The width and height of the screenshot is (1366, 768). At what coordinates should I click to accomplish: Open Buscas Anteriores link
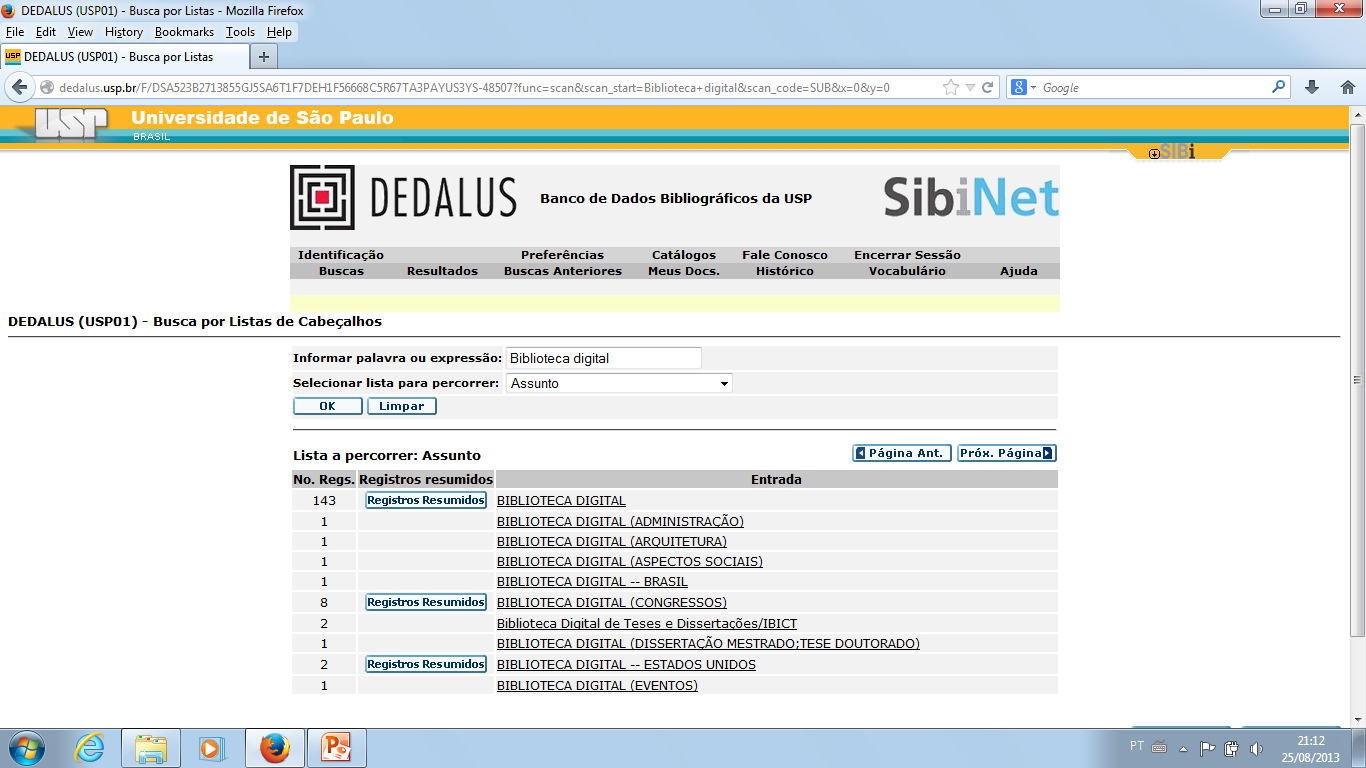pos(563,271)
